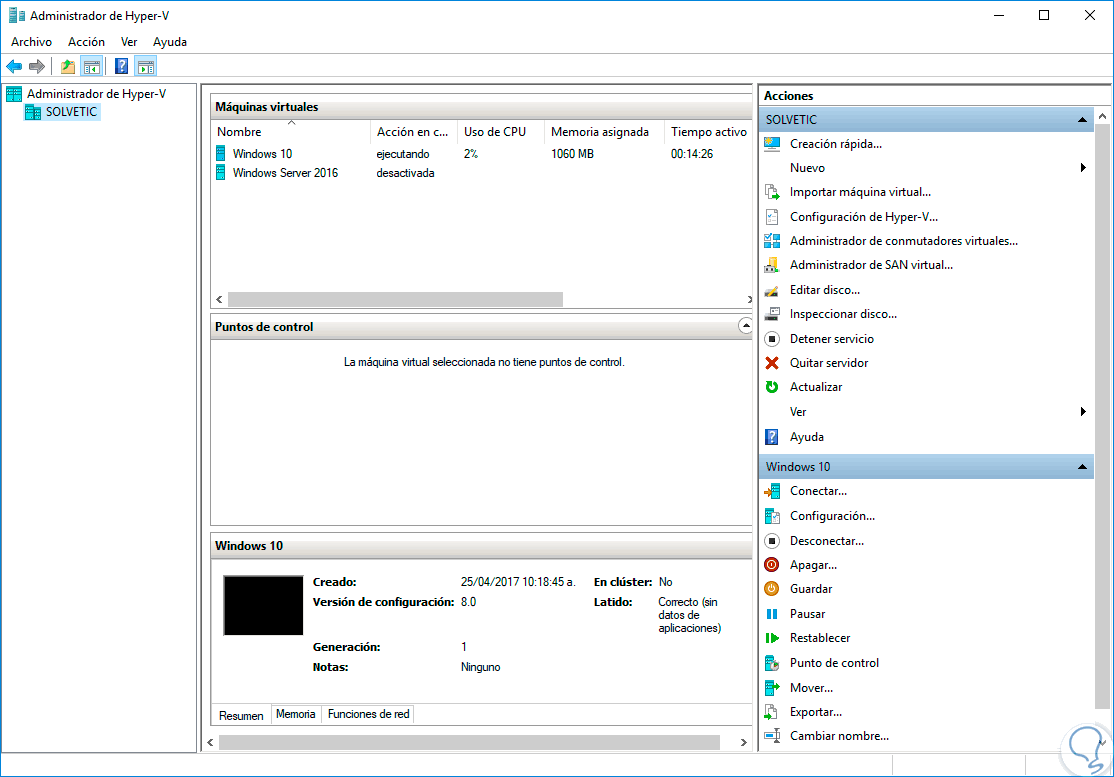
Task: Click the Cambiar nombre icon
Action: pos(772,736)
